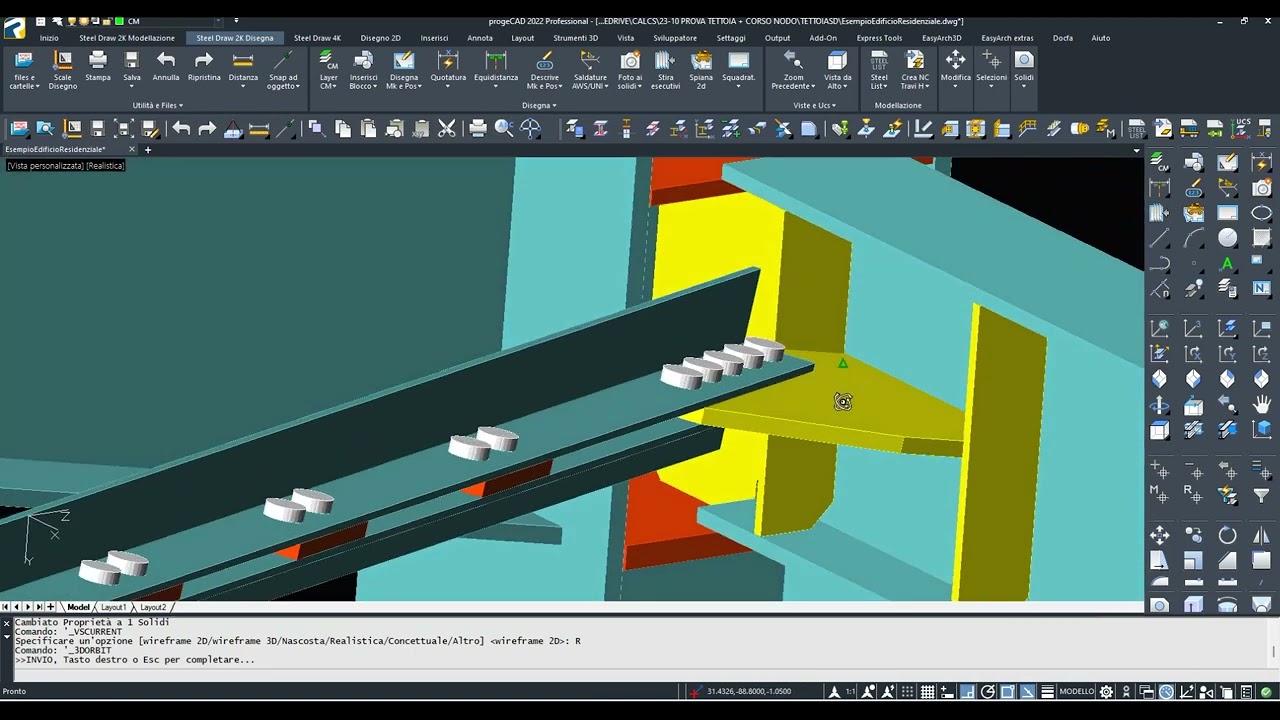This screenshot has width=1280, height=720.
Task: Open the Scale Disegno tool
Action: pyautogui.click(x=62, y=70)
